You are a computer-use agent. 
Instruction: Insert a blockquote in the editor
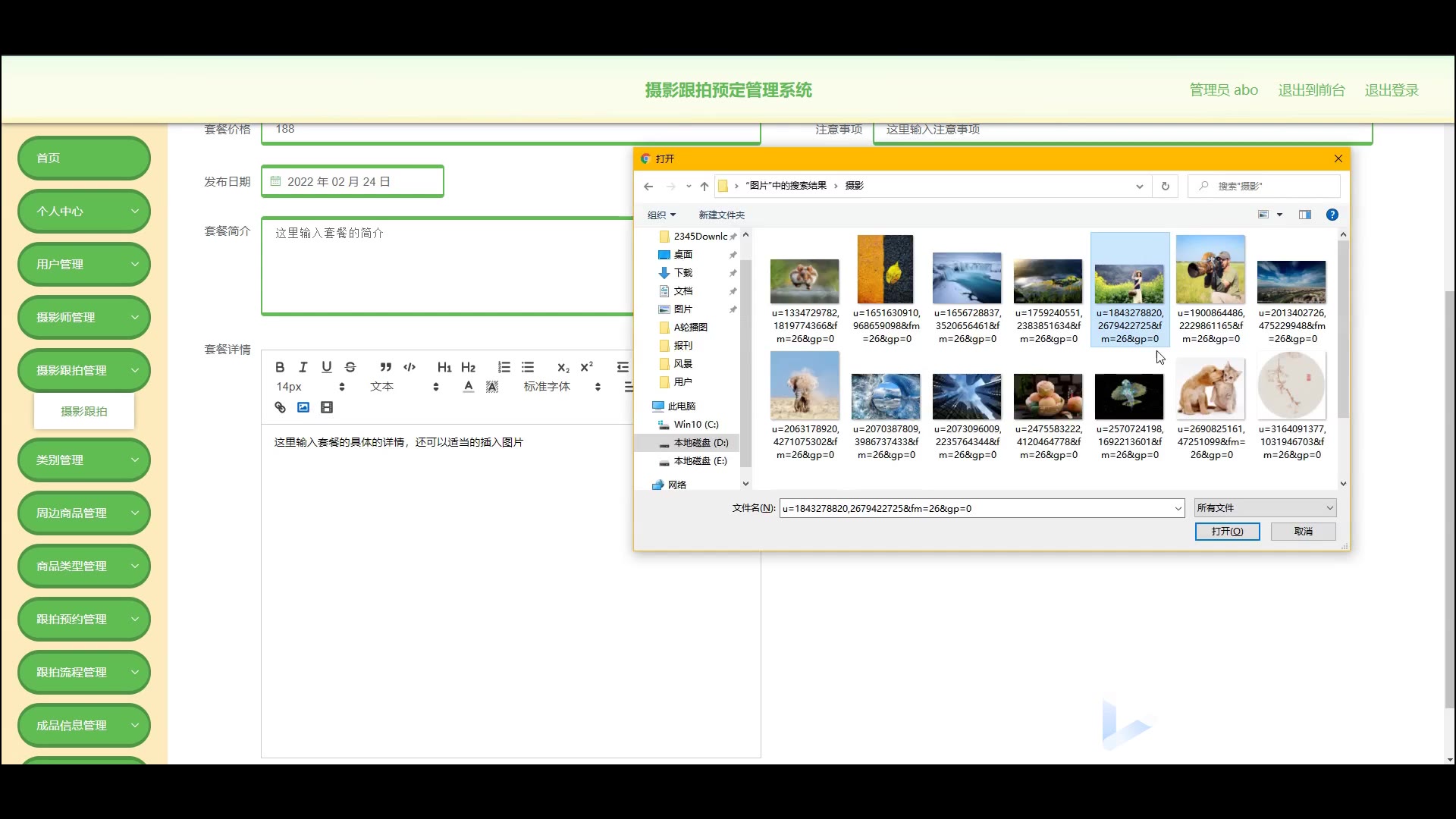386,367
